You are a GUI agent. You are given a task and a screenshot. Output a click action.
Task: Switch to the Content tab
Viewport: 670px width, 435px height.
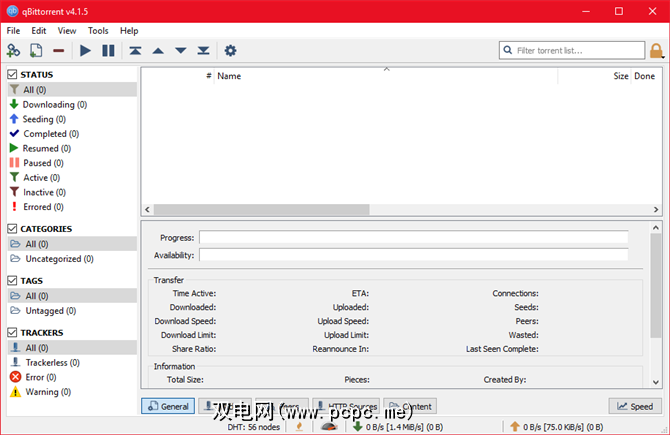click(x=410, y=406)
